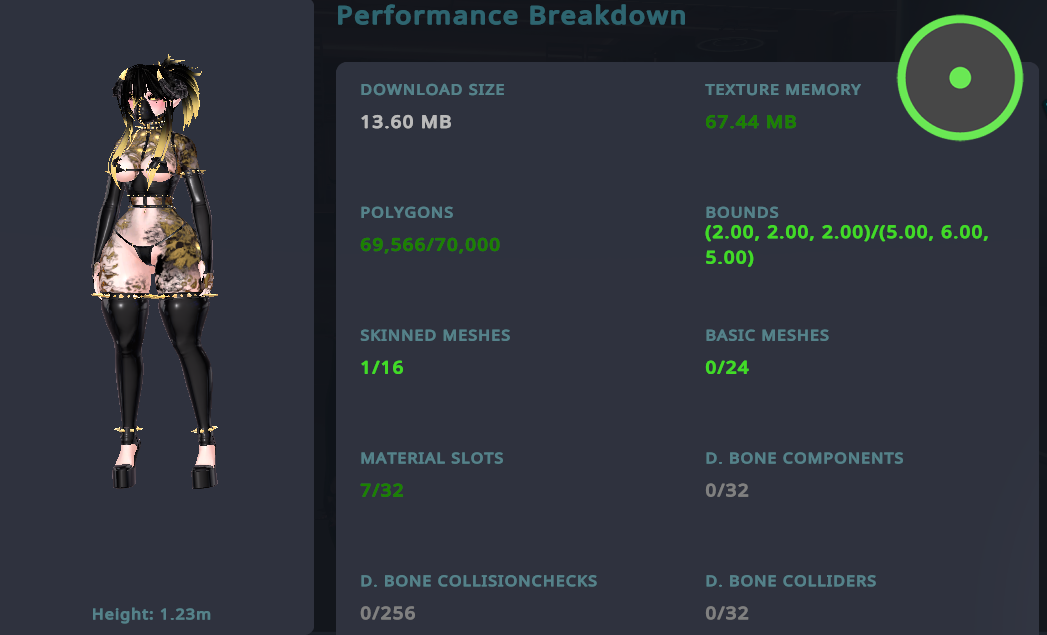Select the Basic Meshes label
The width and height of the screenshot is (1047, 635).
point(767,336)
